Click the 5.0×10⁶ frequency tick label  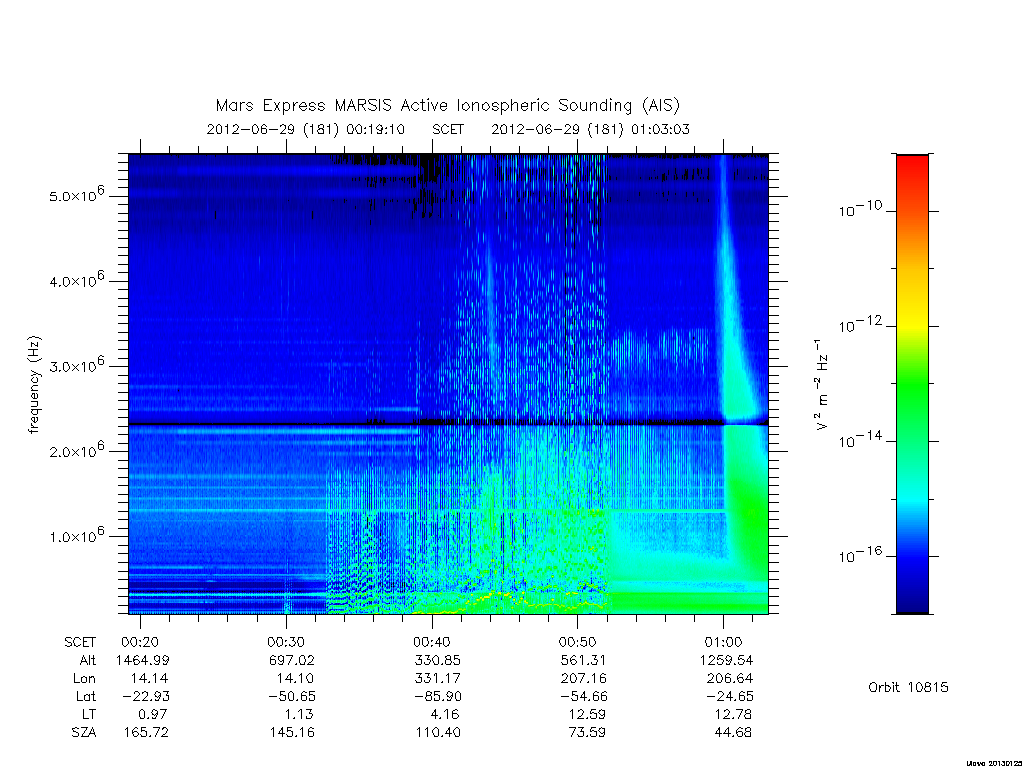coord(76,195)
